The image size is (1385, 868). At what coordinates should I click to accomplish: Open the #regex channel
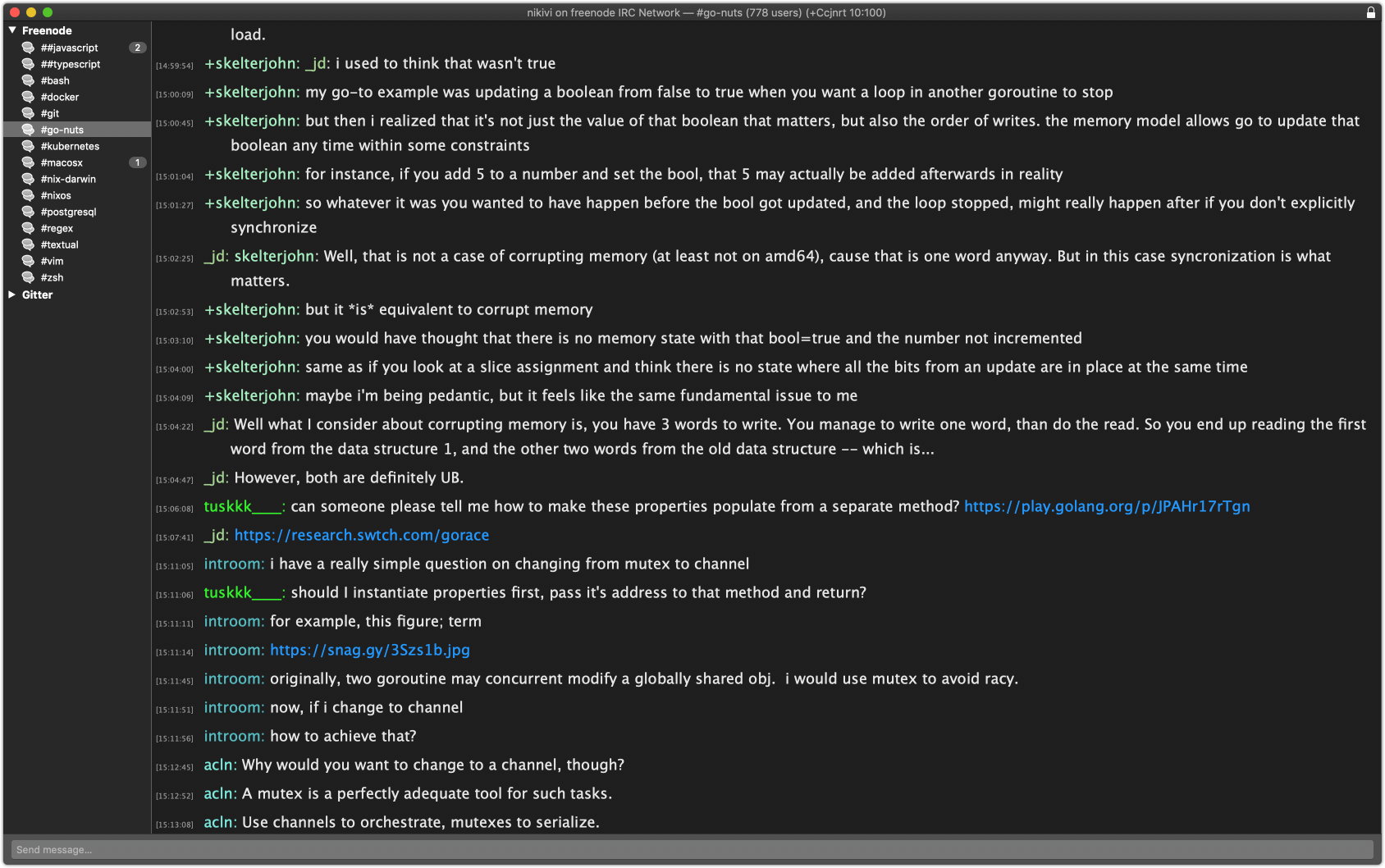57,228
